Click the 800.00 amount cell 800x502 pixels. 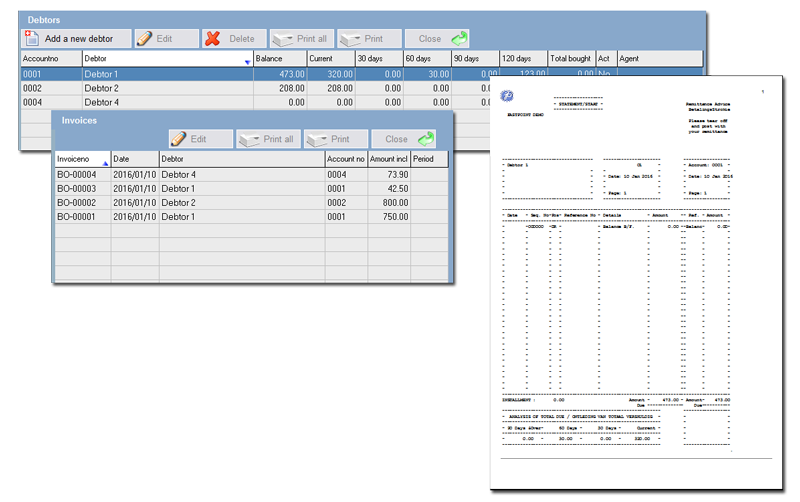389,203
